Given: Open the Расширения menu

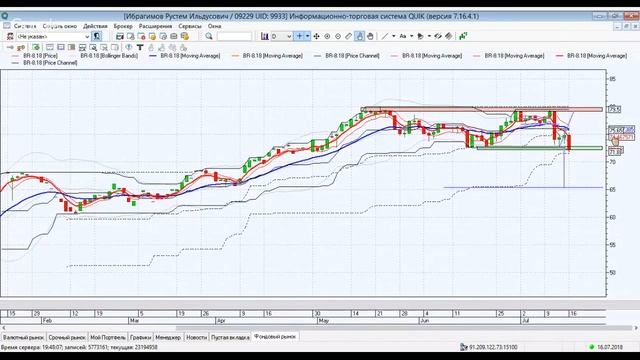Looking at the screenshot, I should tap(155, 26).
